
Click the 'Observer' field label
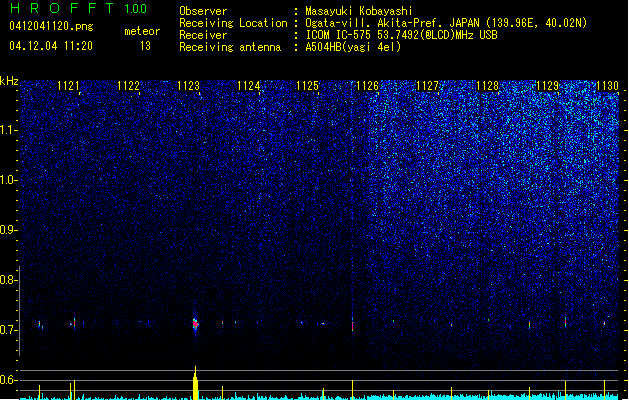(x=203, y=11)
